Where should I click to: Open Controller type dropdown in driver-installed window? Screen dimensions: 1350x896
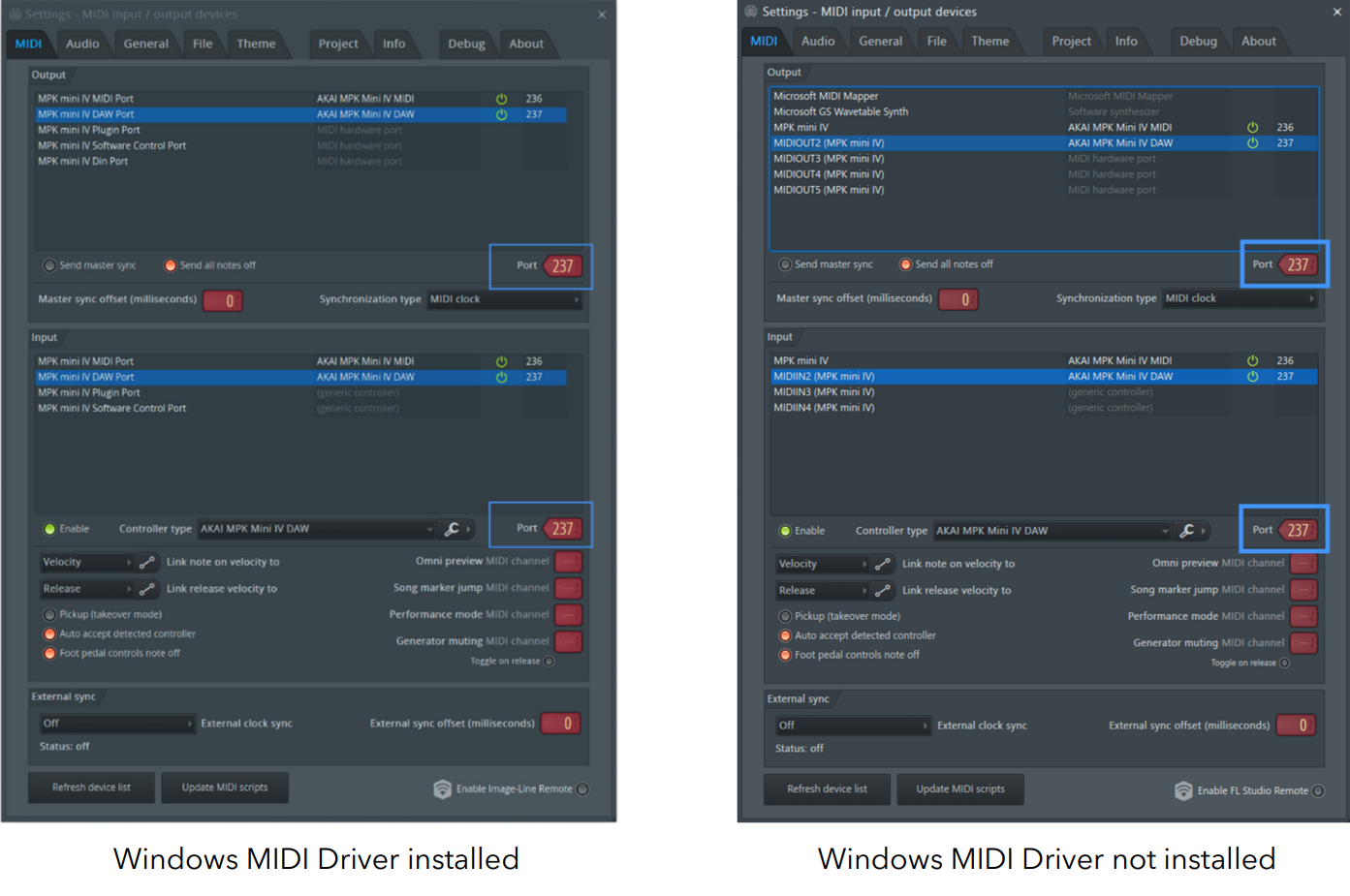(x=317, y=529)
